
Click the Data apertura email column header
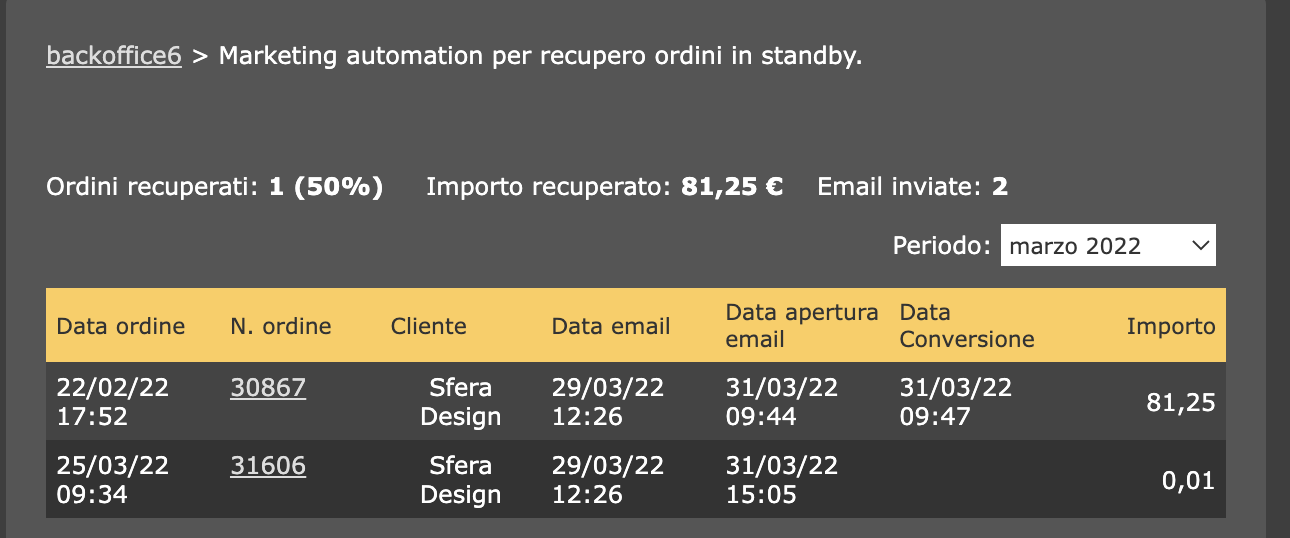click(802, 326)
